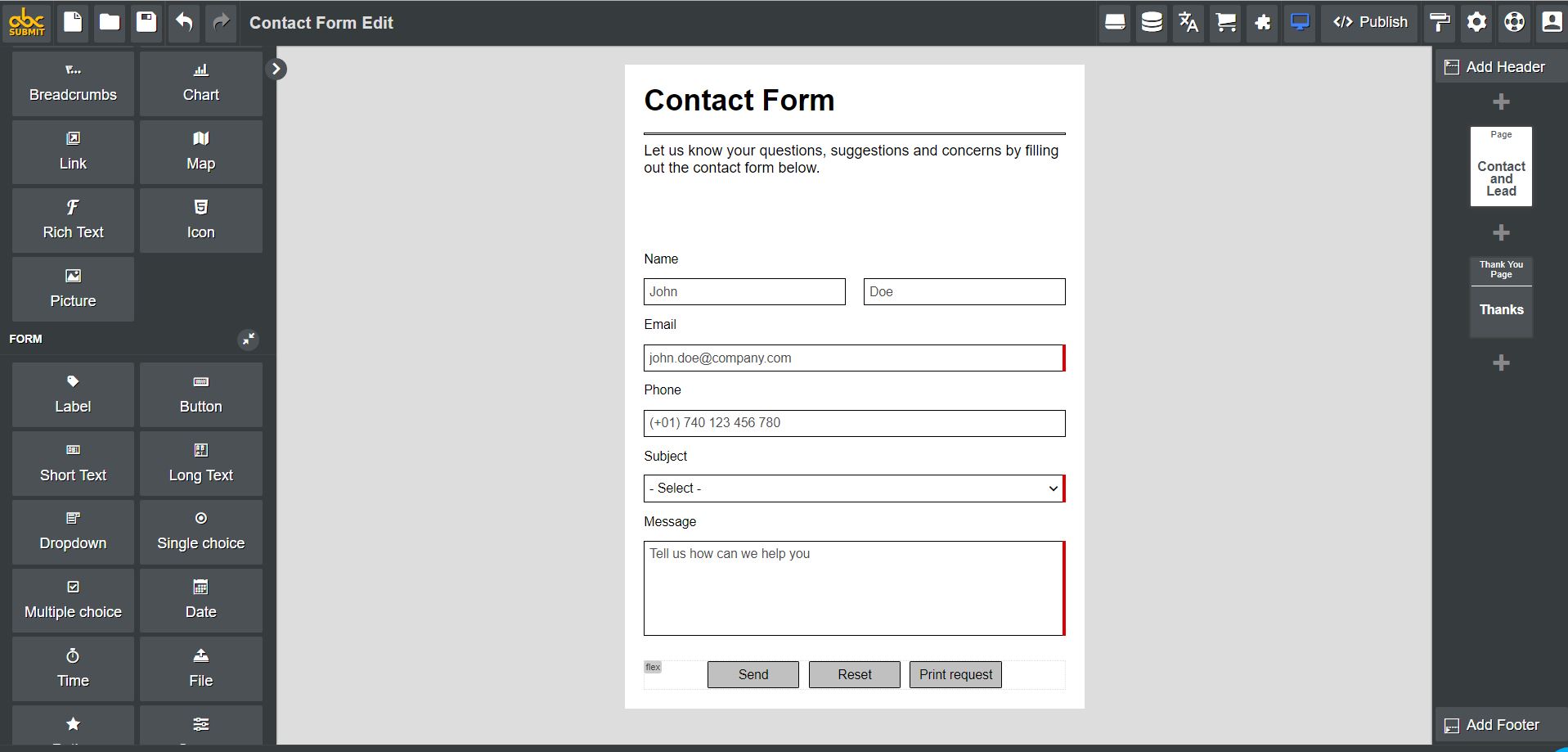Screen dimensions: 1568x752
Task: Redo the last action
Action: pyautogui.click(x=221, y=22)
